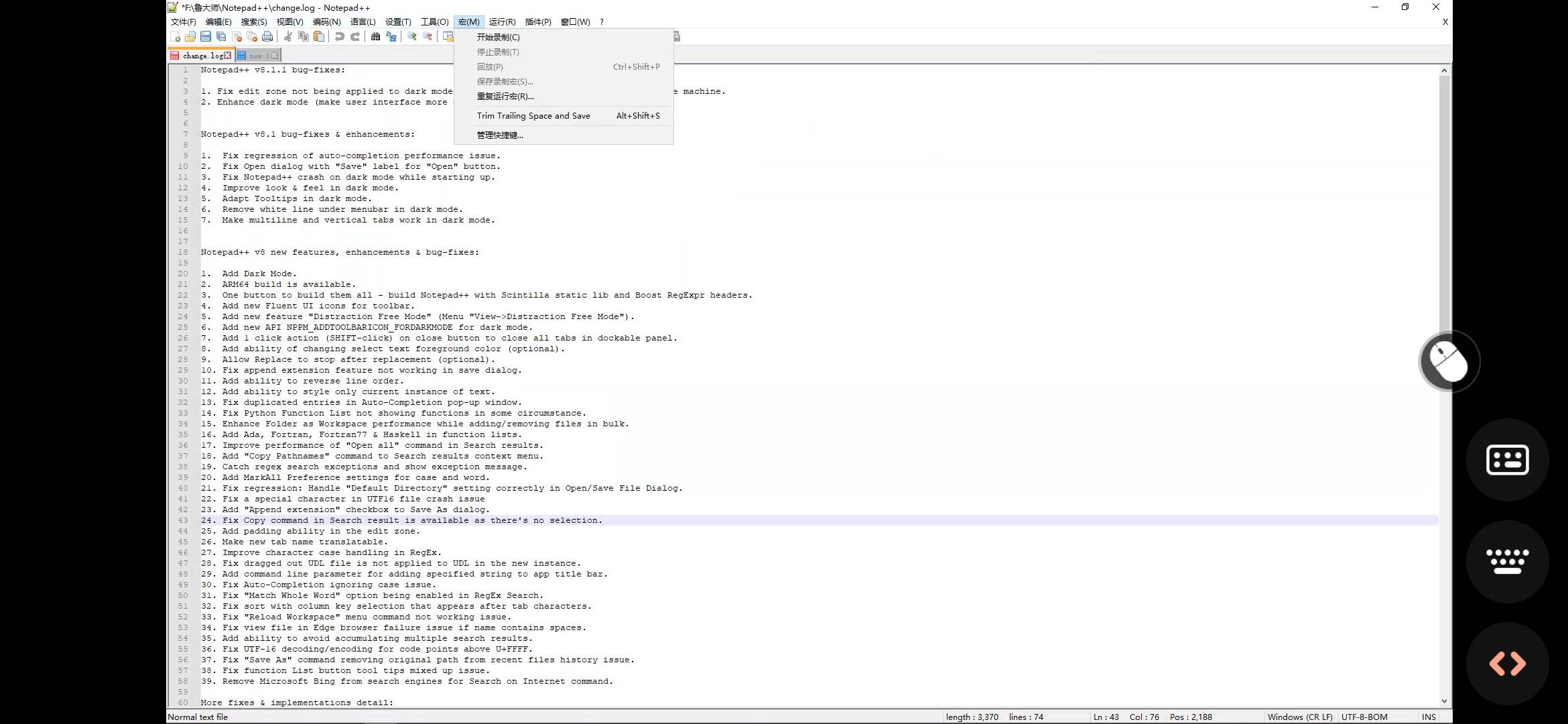
Task: Click the New file toolbar icon
Action: coord(176,37)
